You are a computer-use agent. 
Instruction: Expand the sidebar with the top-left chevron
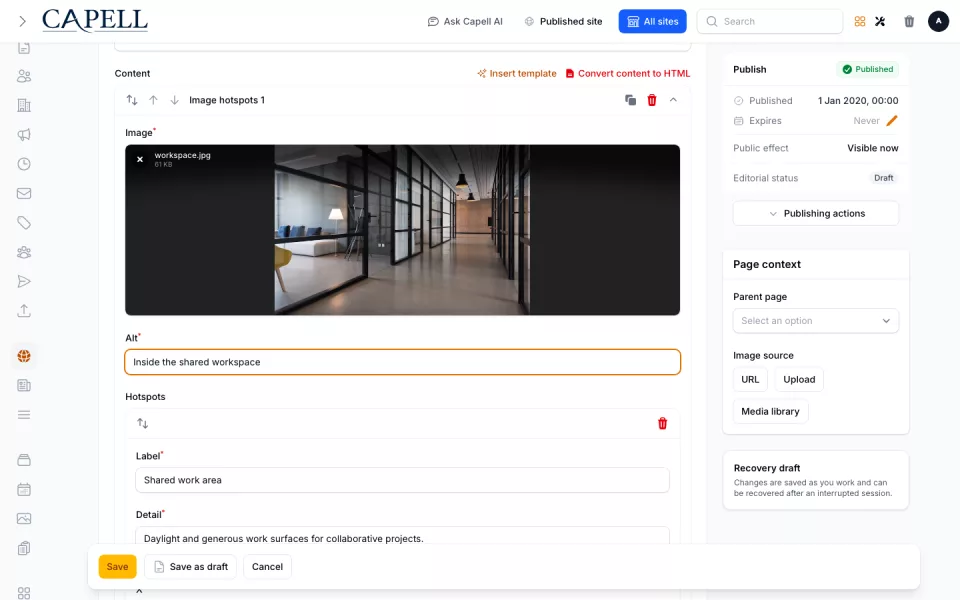coord(23,21)
